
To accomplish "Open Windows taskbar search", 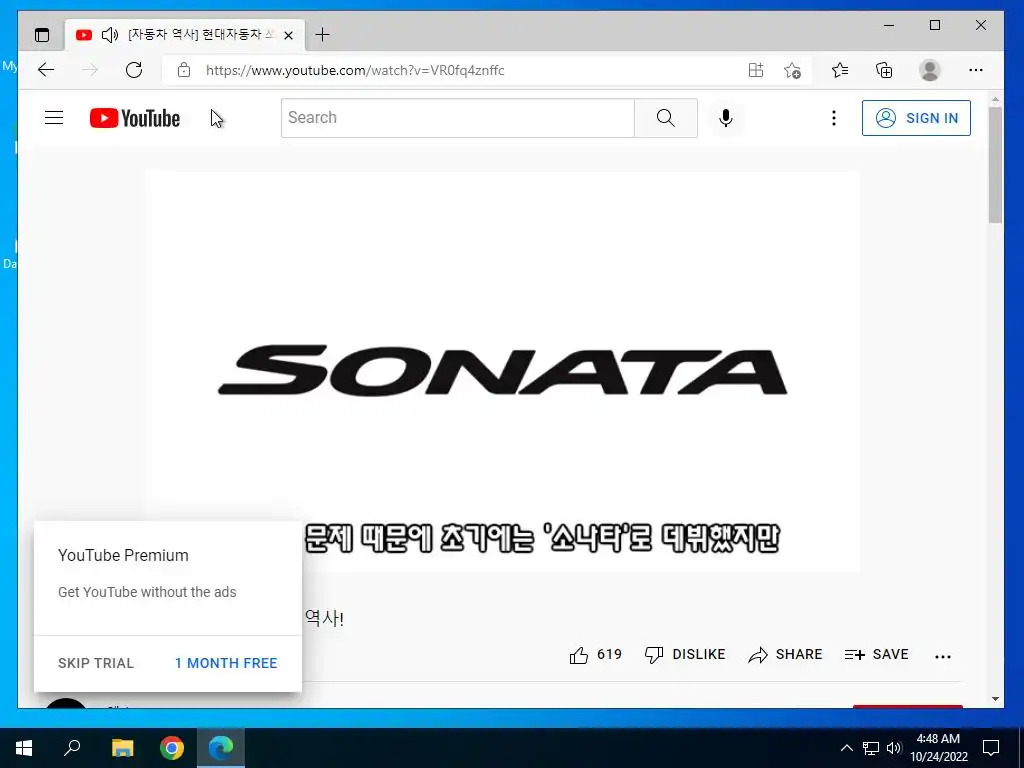I will tap(72, 748).
